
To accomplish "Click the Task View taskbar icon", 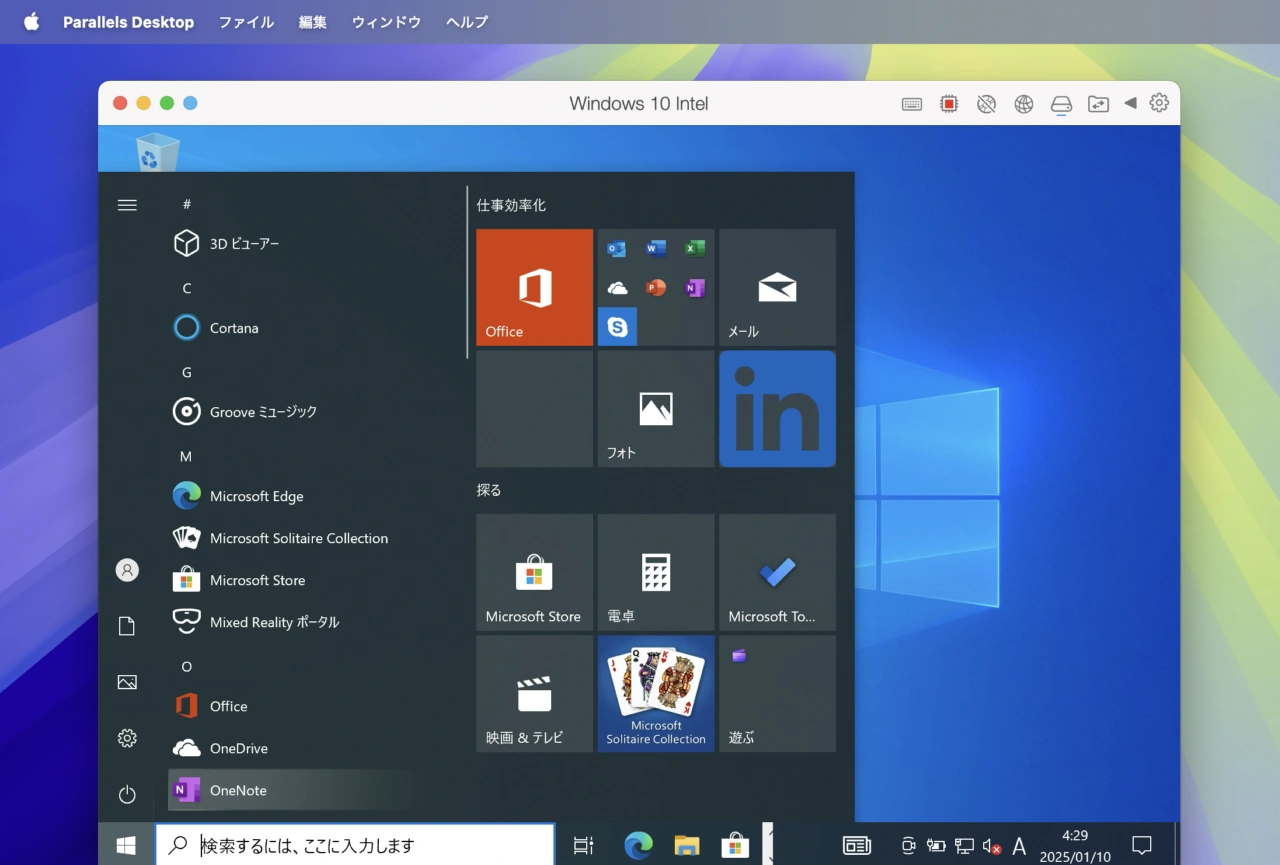I will click(584, 845).
